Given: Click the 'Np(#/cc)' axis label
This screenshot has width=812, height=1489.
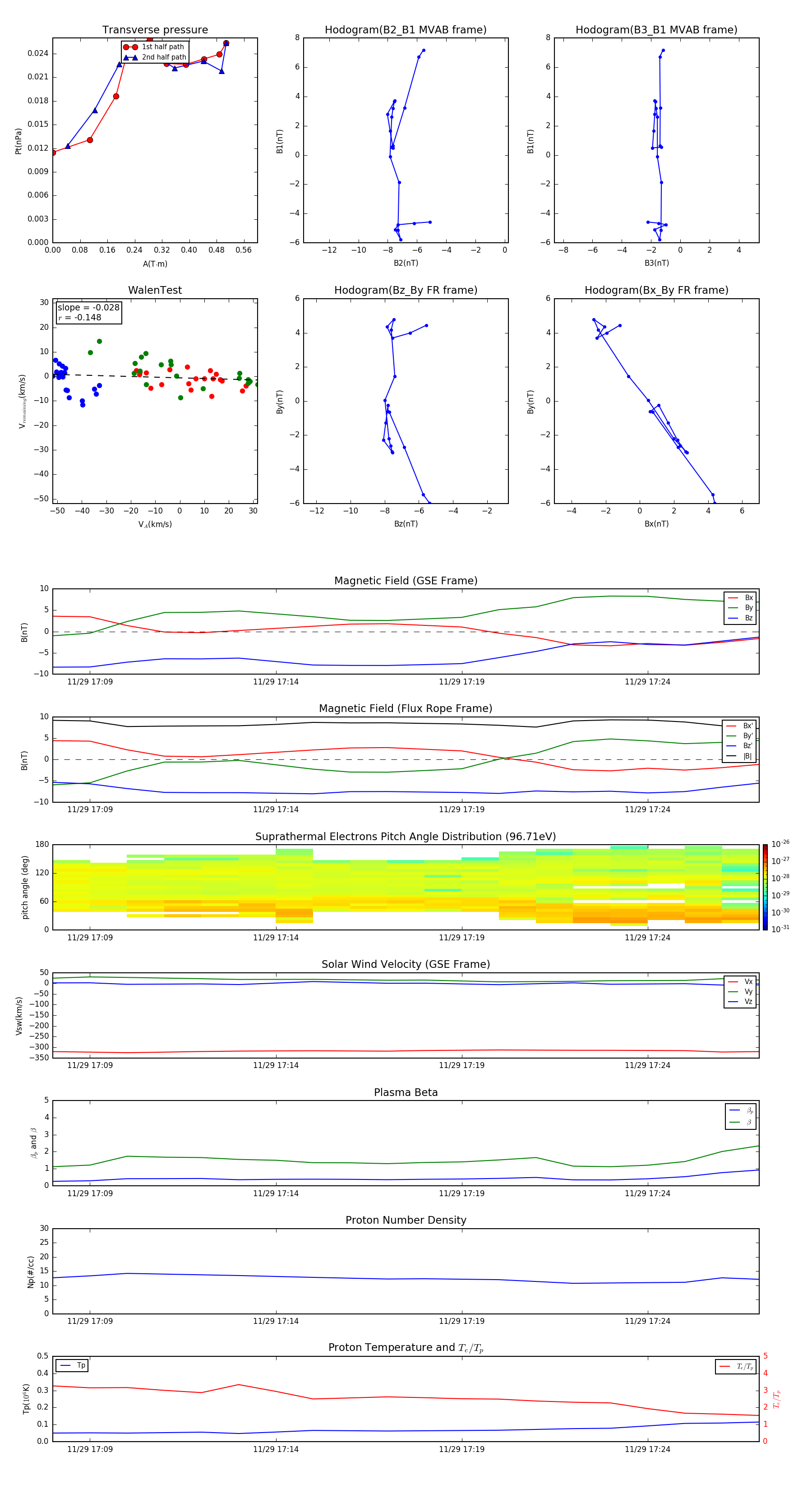Looking at the screenshot, I should pos(31,1272).
